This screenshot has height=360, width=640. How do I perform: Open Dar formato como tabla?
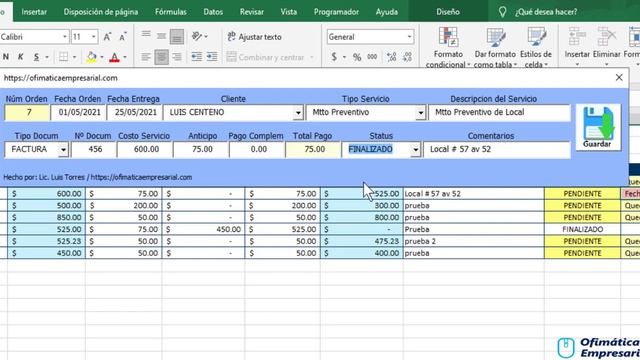(x=495, y=47)
